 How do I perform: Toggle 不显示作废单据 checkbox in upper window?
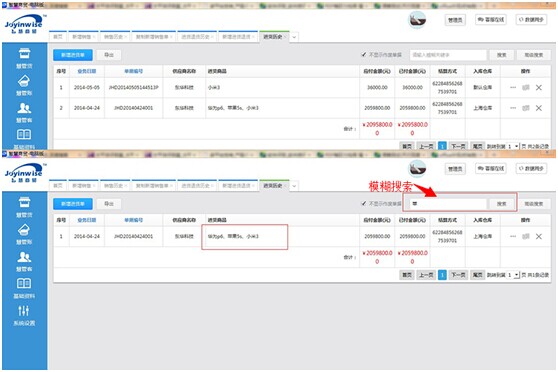click(x=363, y=54)
